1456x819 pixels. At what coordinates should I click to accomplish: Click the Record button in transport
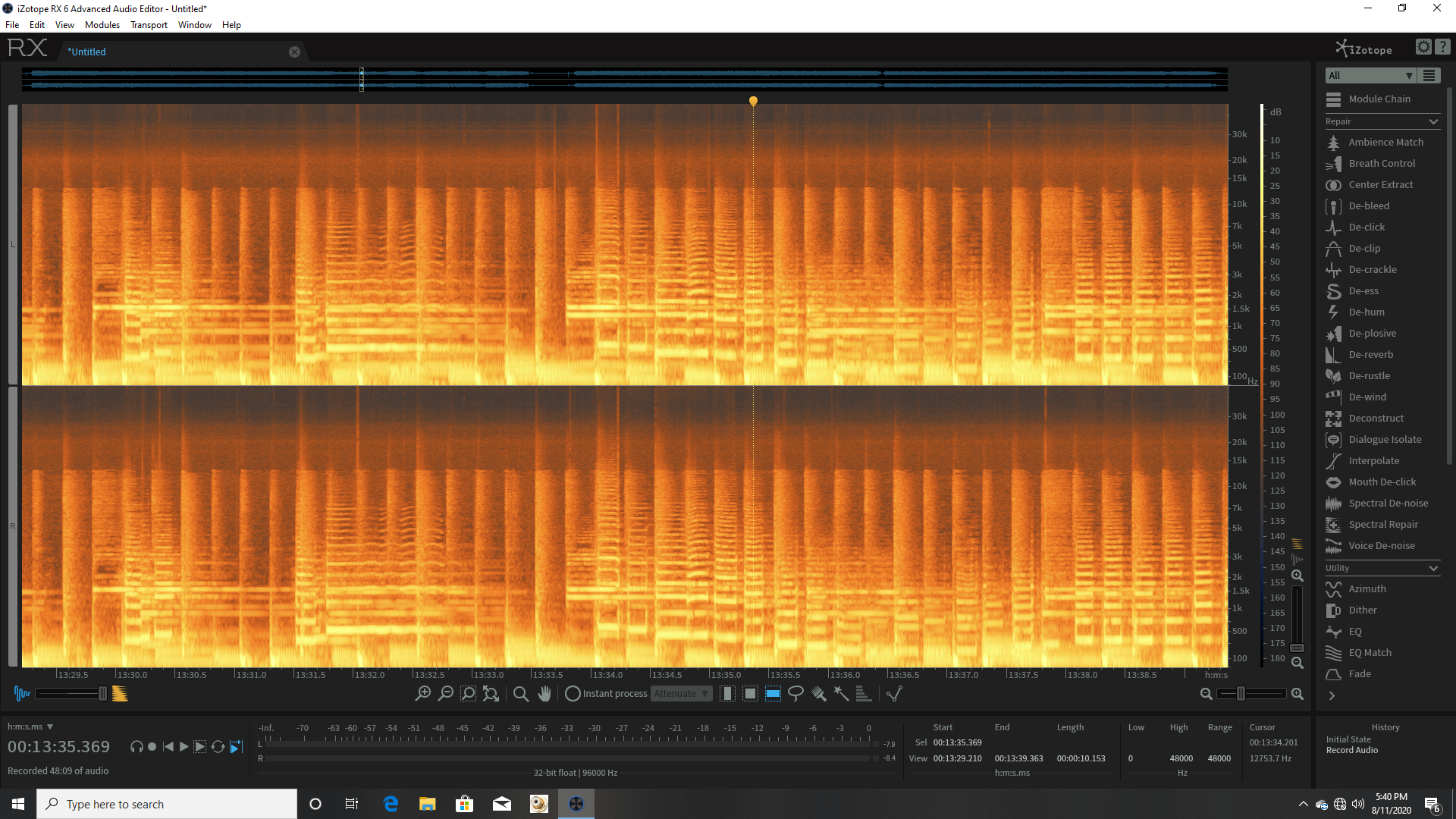[x=152, y=747]
